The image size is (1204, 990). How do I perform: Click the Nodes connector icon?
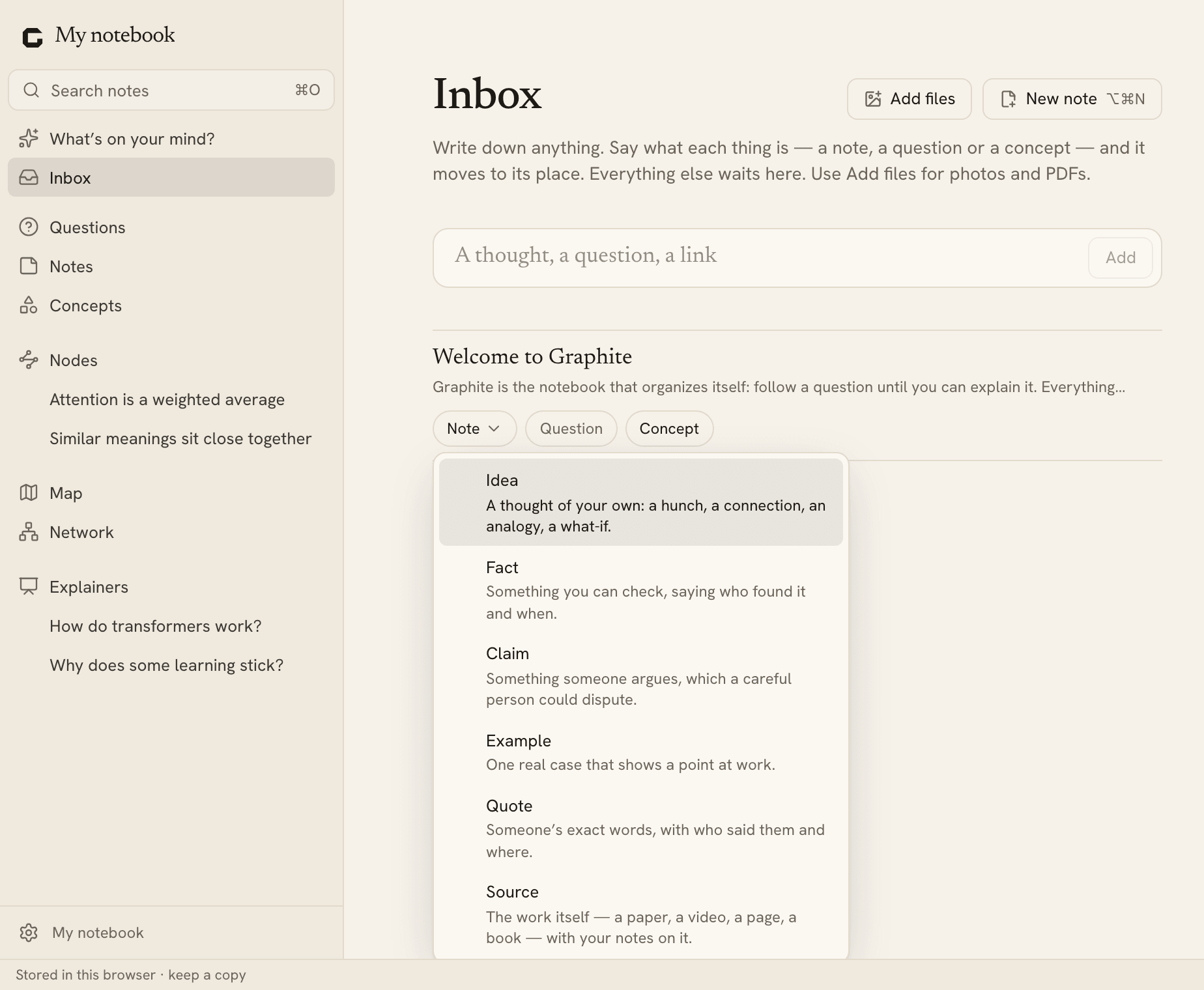[29, 360]
